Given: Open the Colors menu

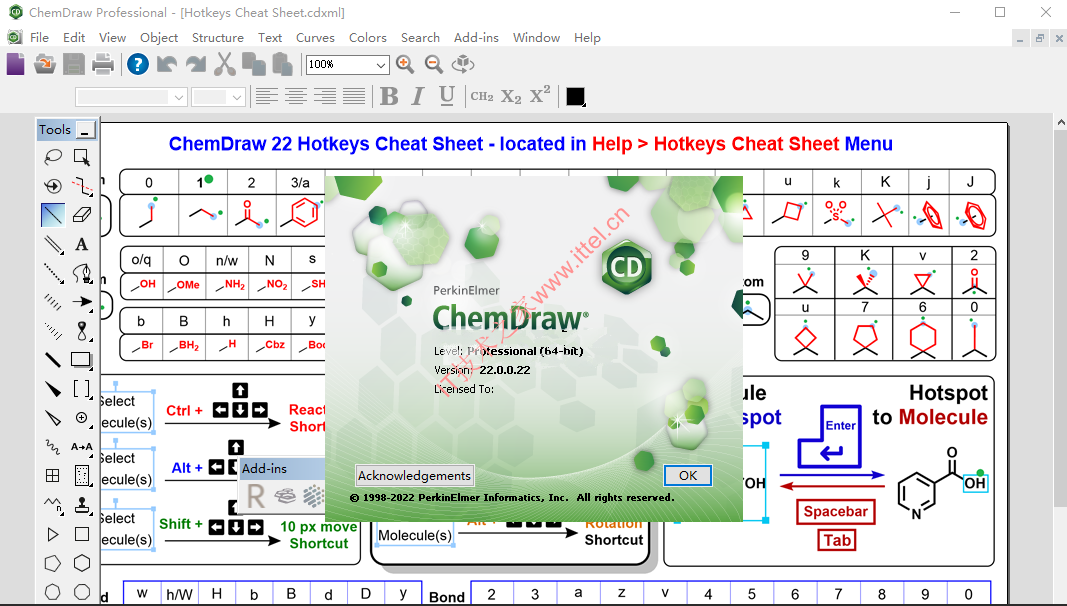Looking at the screenshot, I should point(367,37).
